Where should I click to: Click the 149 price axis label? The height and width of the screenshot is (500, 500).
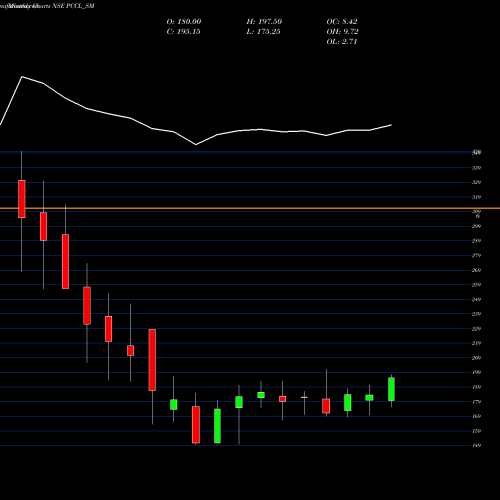(476, 445)
